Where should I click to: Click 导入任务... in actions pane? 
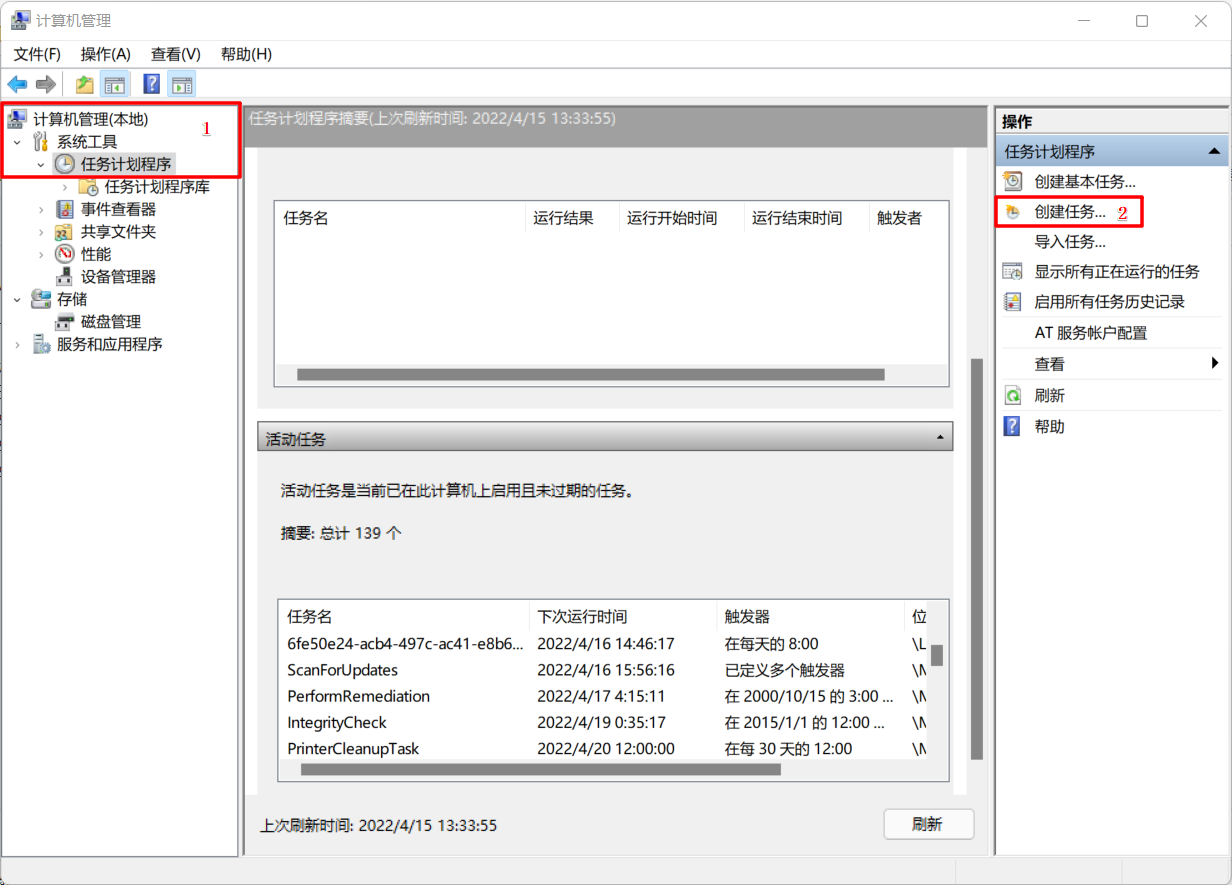[1069, 242]
